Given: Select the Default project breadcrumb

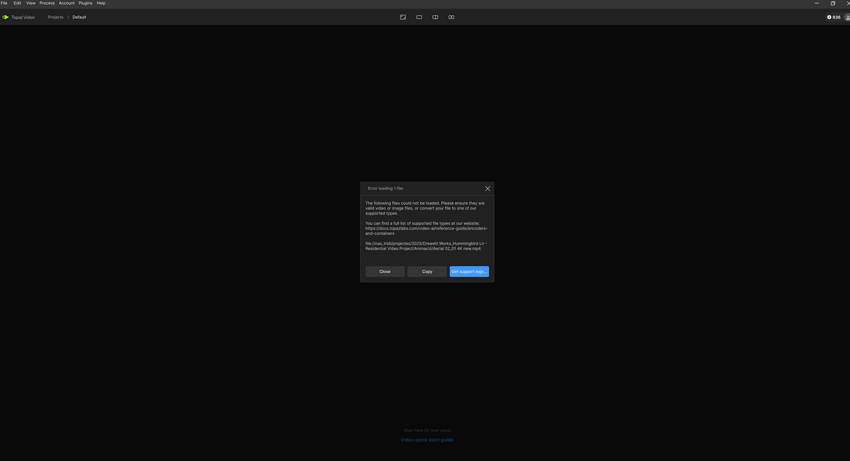Looking at the screenshot, I should point(79,17).
